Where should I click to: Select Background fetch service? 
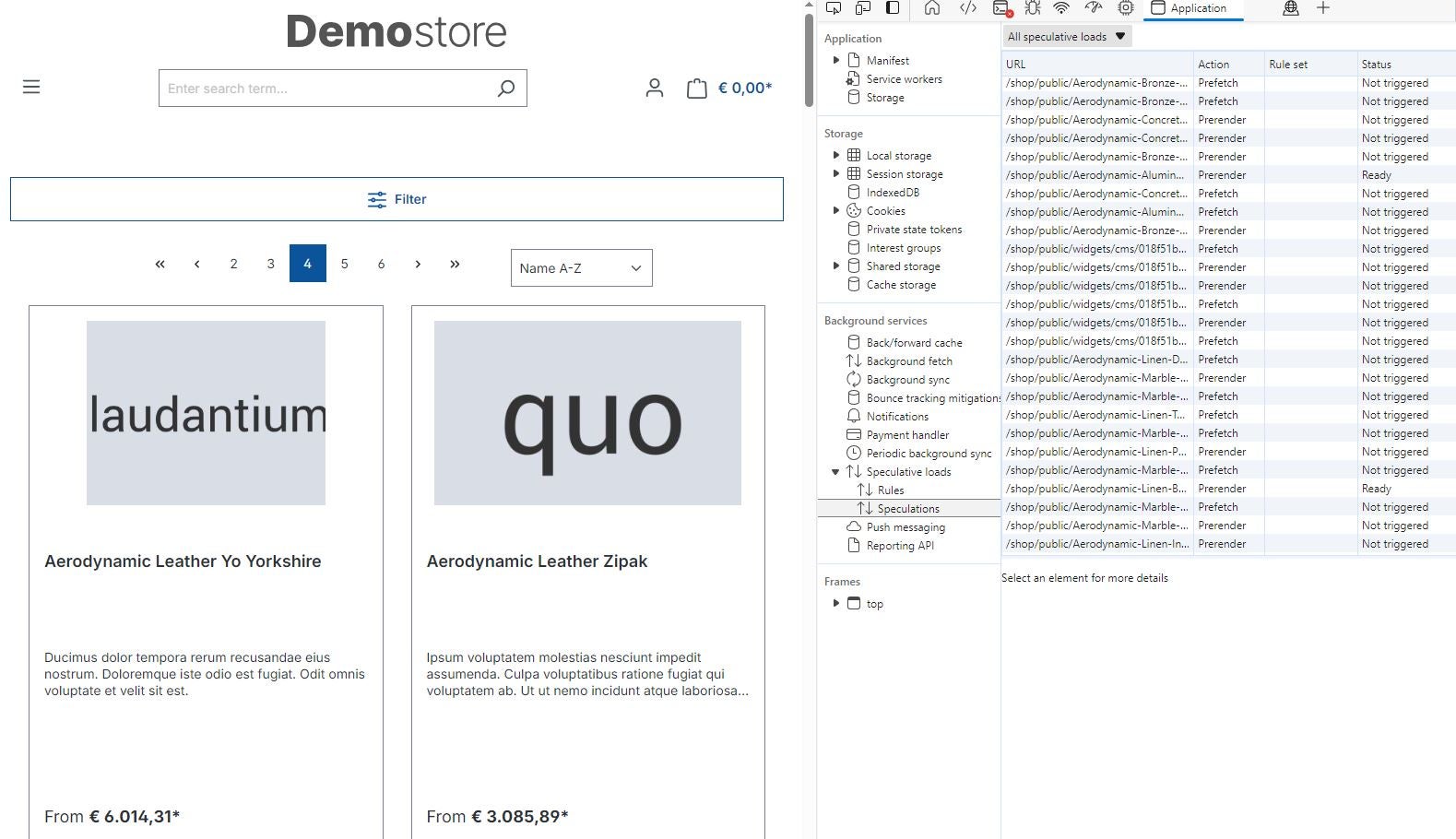coord(909,361)
